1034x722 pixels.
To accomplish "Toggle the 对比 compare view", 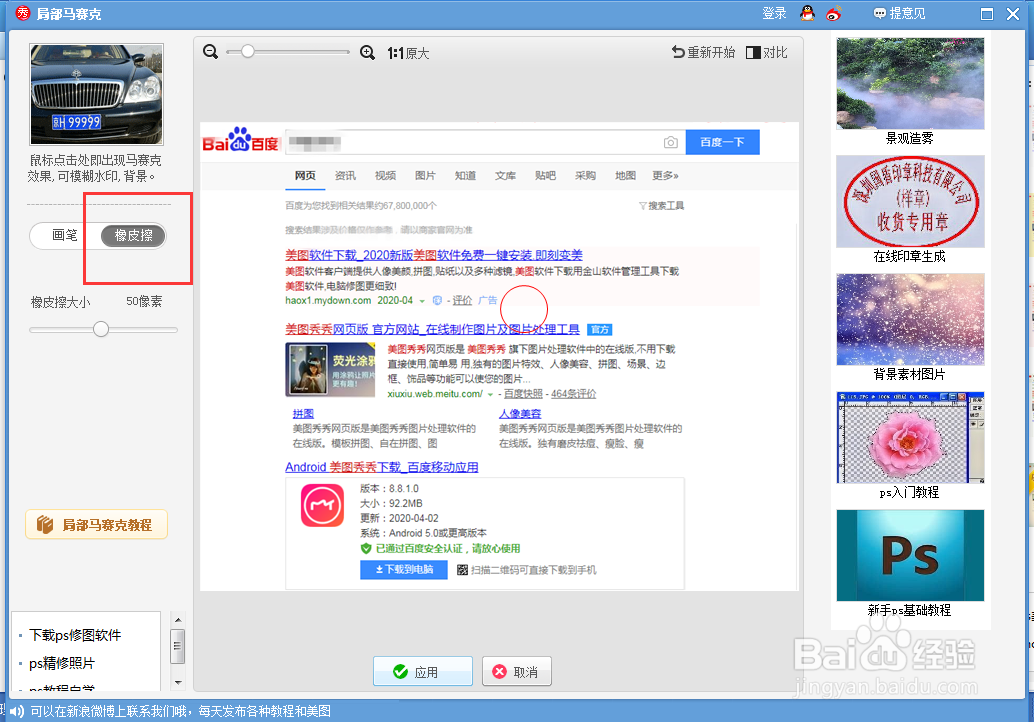I will (766, 52).
